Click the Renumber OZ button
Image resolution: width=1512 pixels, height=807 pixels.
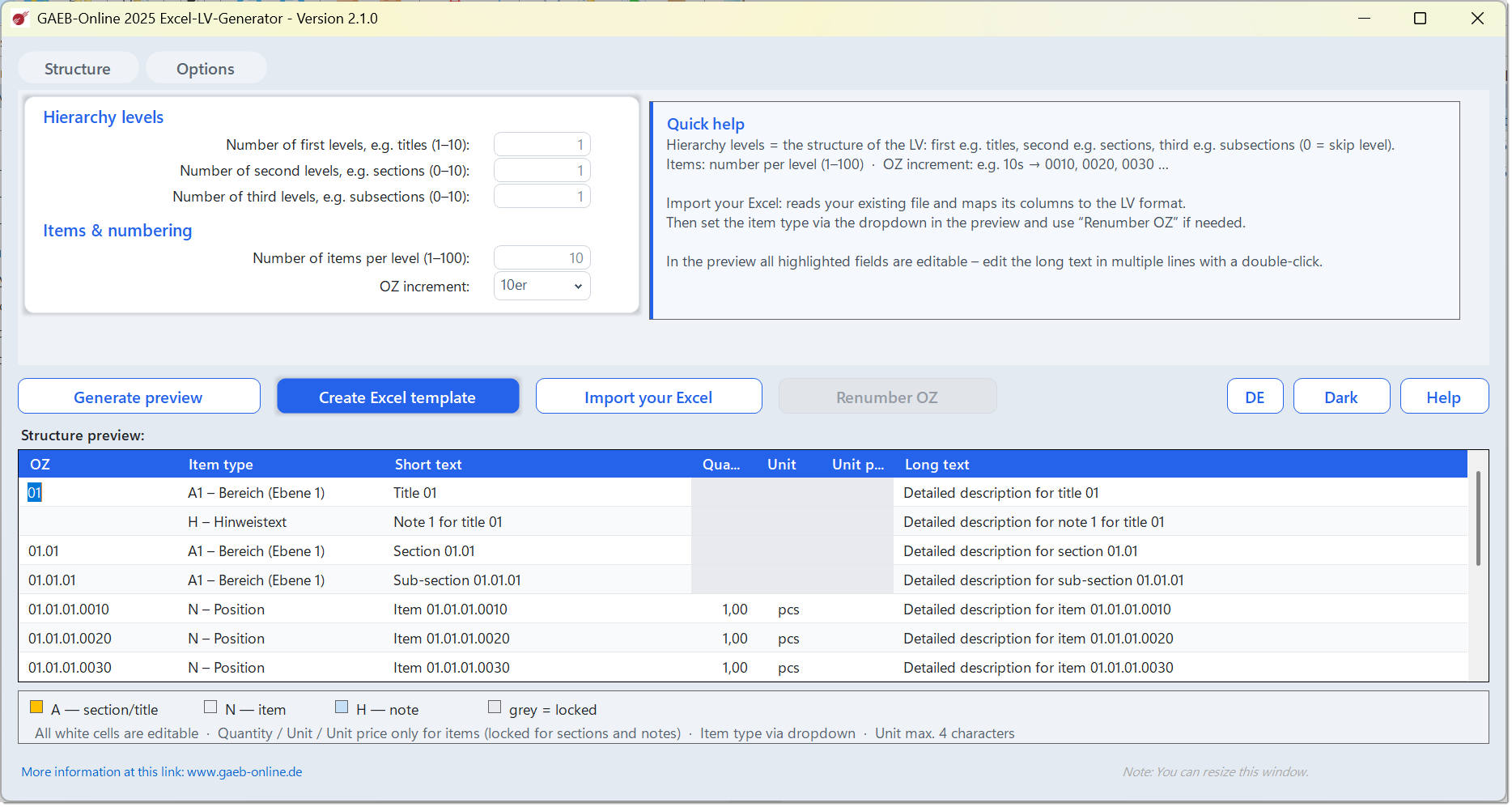tap(887, 397)
